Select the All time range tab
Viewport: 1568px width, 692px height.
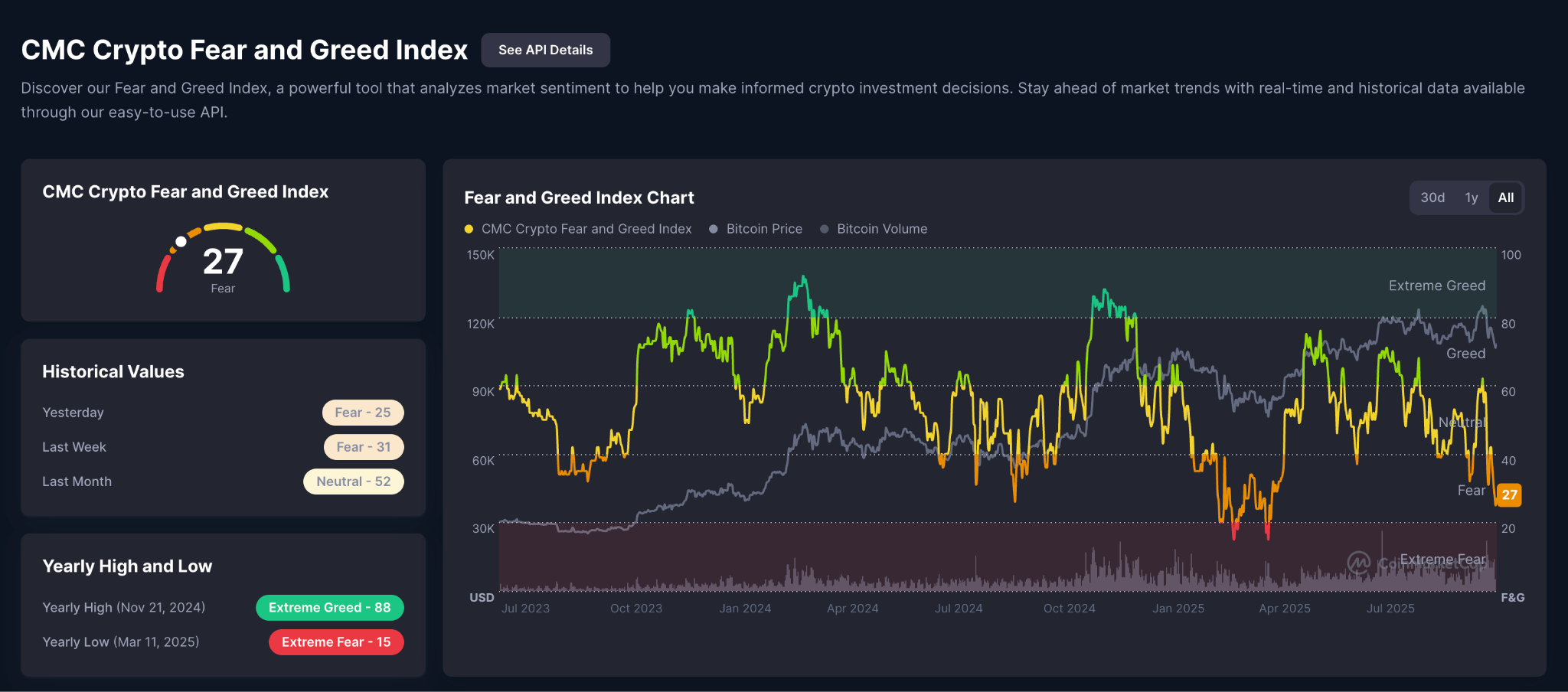[x=1505, y=197]
